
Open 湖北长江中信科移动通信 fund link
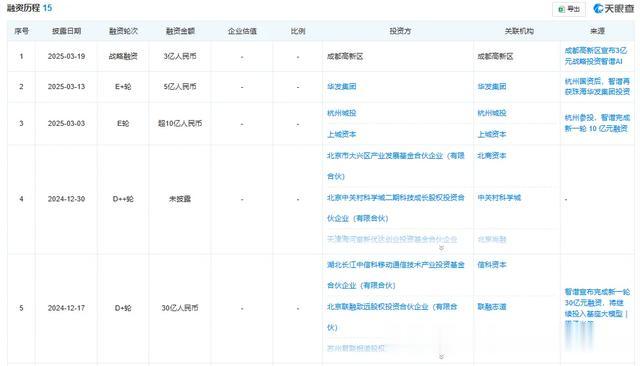click(x=396, y=275)
